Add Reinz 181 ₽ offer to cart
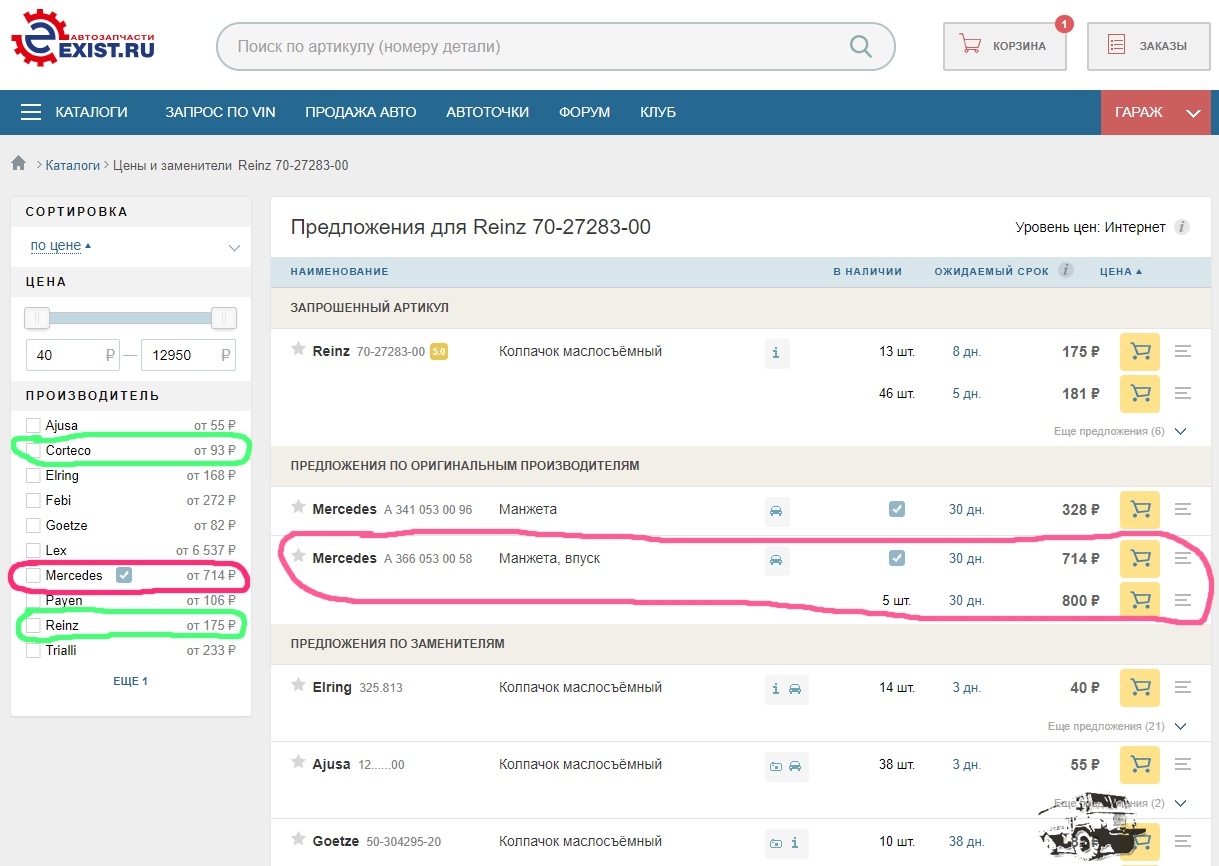 point(1140,394)
